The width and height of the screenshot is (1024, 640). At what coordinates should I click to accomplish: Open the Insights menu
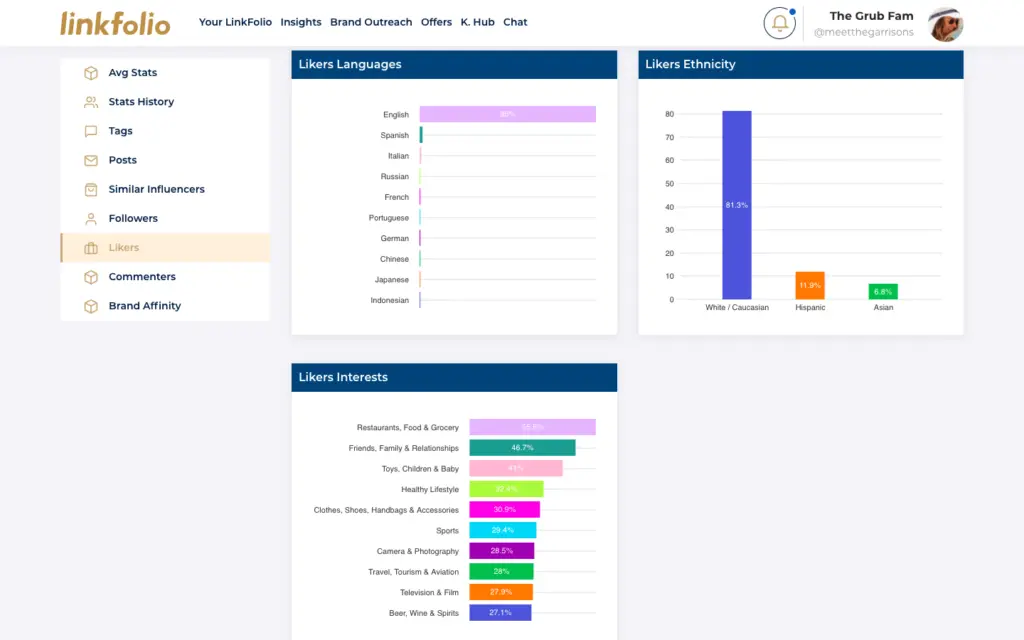[301, 22]
